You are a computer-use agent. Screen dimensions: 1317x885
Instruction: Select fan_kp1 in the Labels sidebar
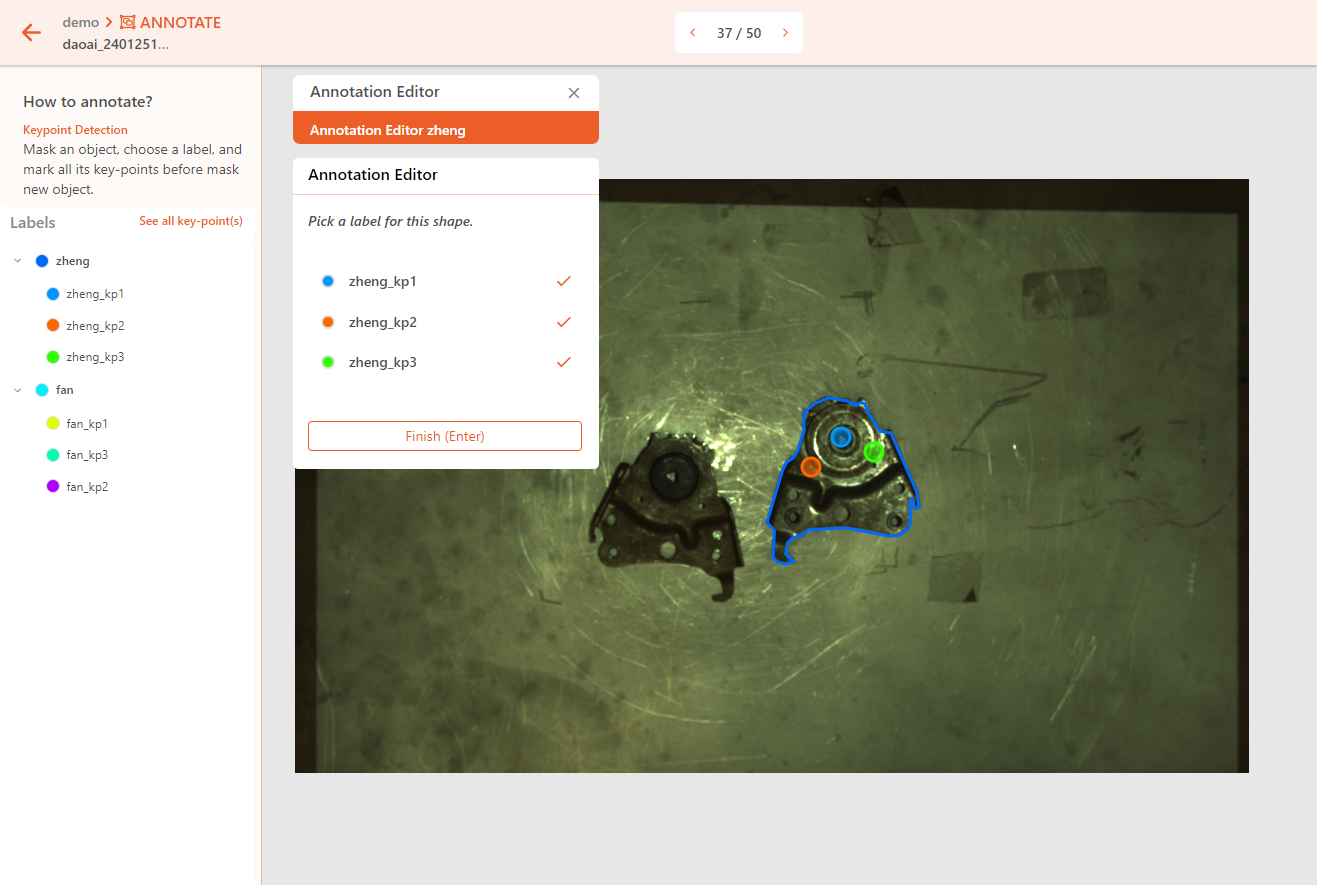87,424
